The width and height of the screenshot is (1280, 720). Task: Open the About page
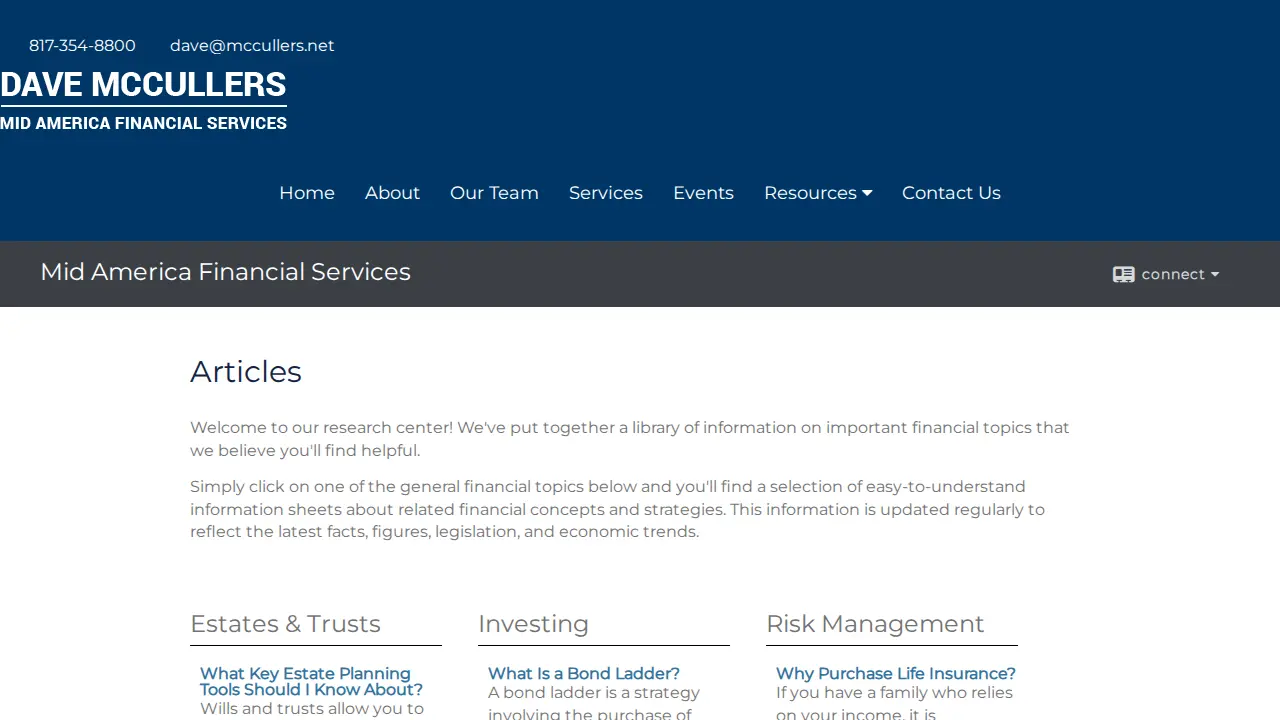392,193
